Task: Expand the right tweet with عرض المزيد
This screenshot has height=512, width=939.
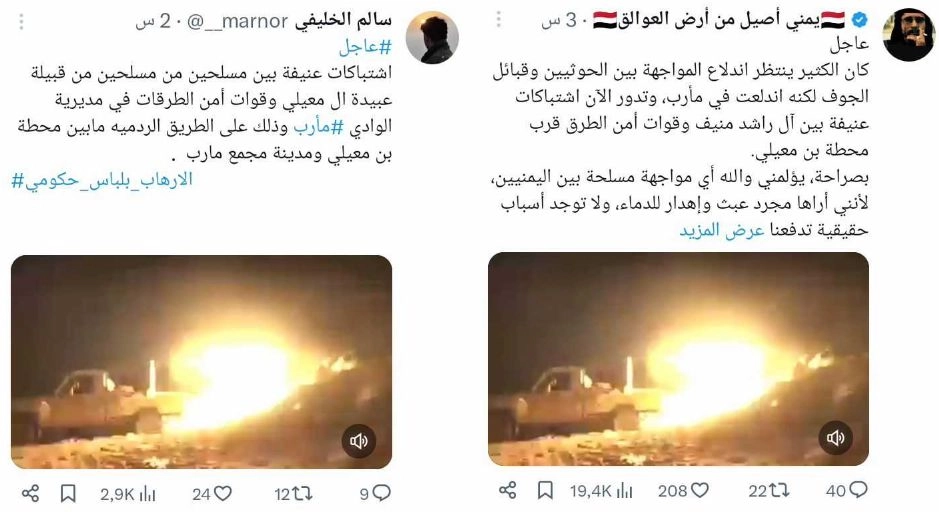Action: point(722,230)
